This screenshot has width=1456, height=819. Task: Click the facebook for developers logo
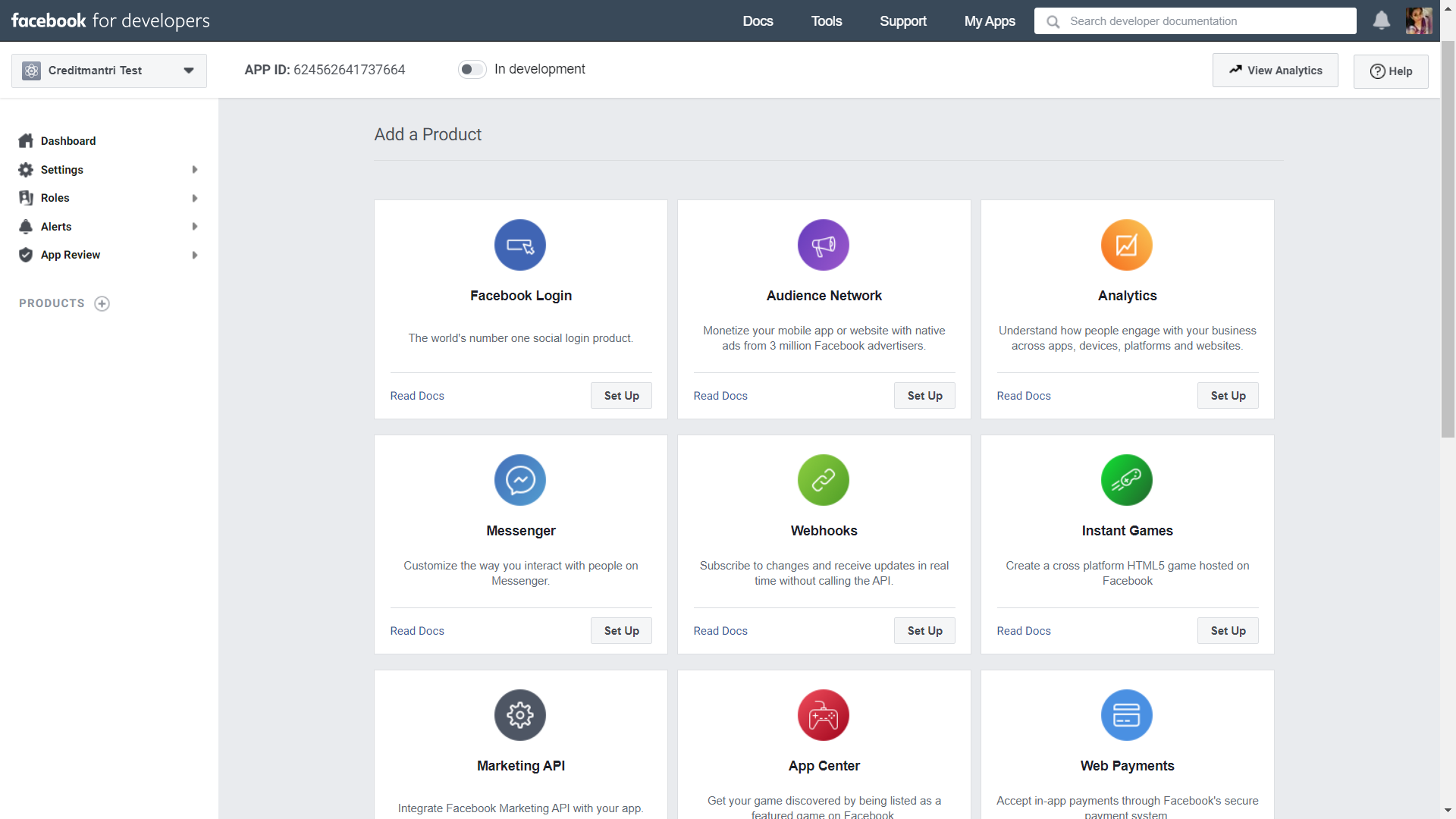pyautogui.click(x=111, y=20)
